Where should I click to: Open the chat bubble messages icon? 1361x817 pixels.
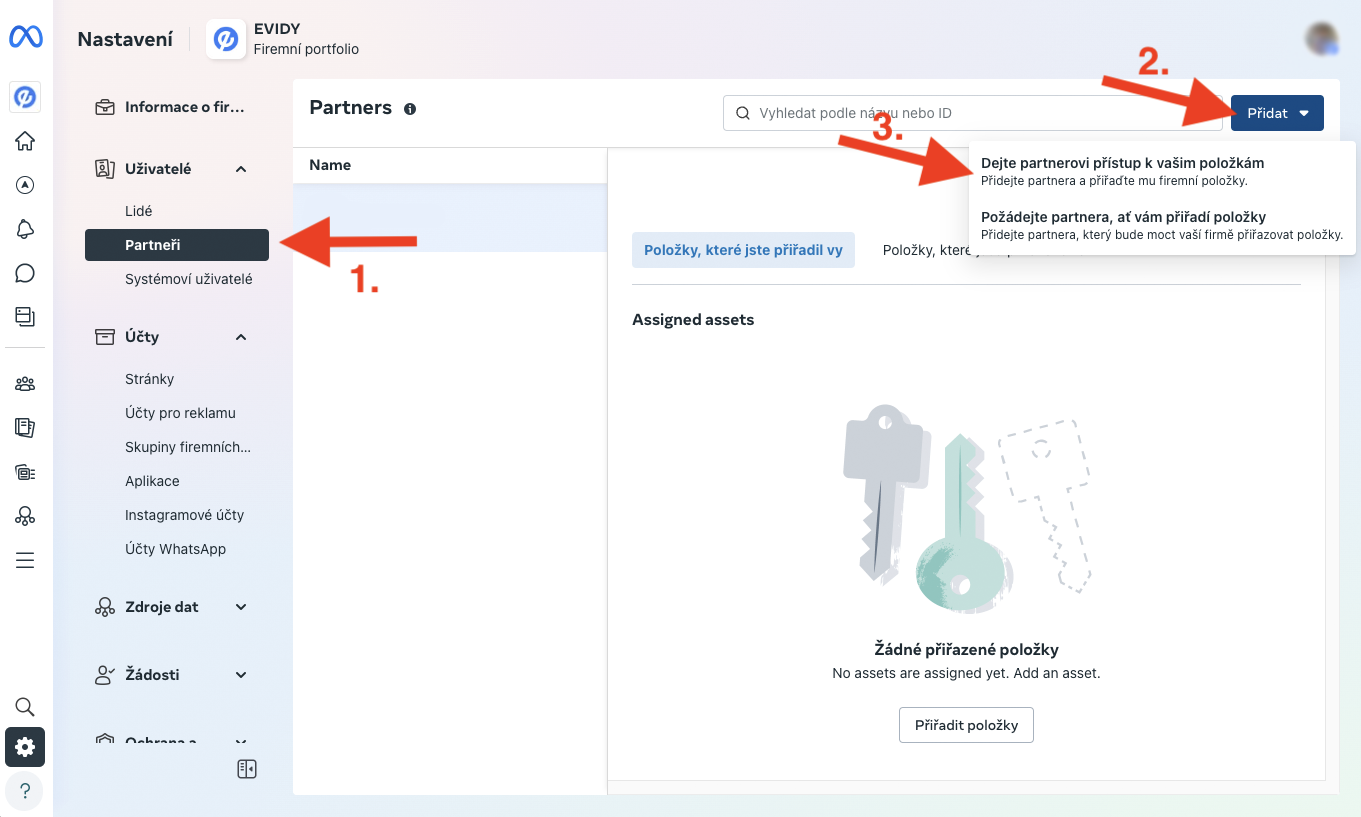[x=25, y=273]
